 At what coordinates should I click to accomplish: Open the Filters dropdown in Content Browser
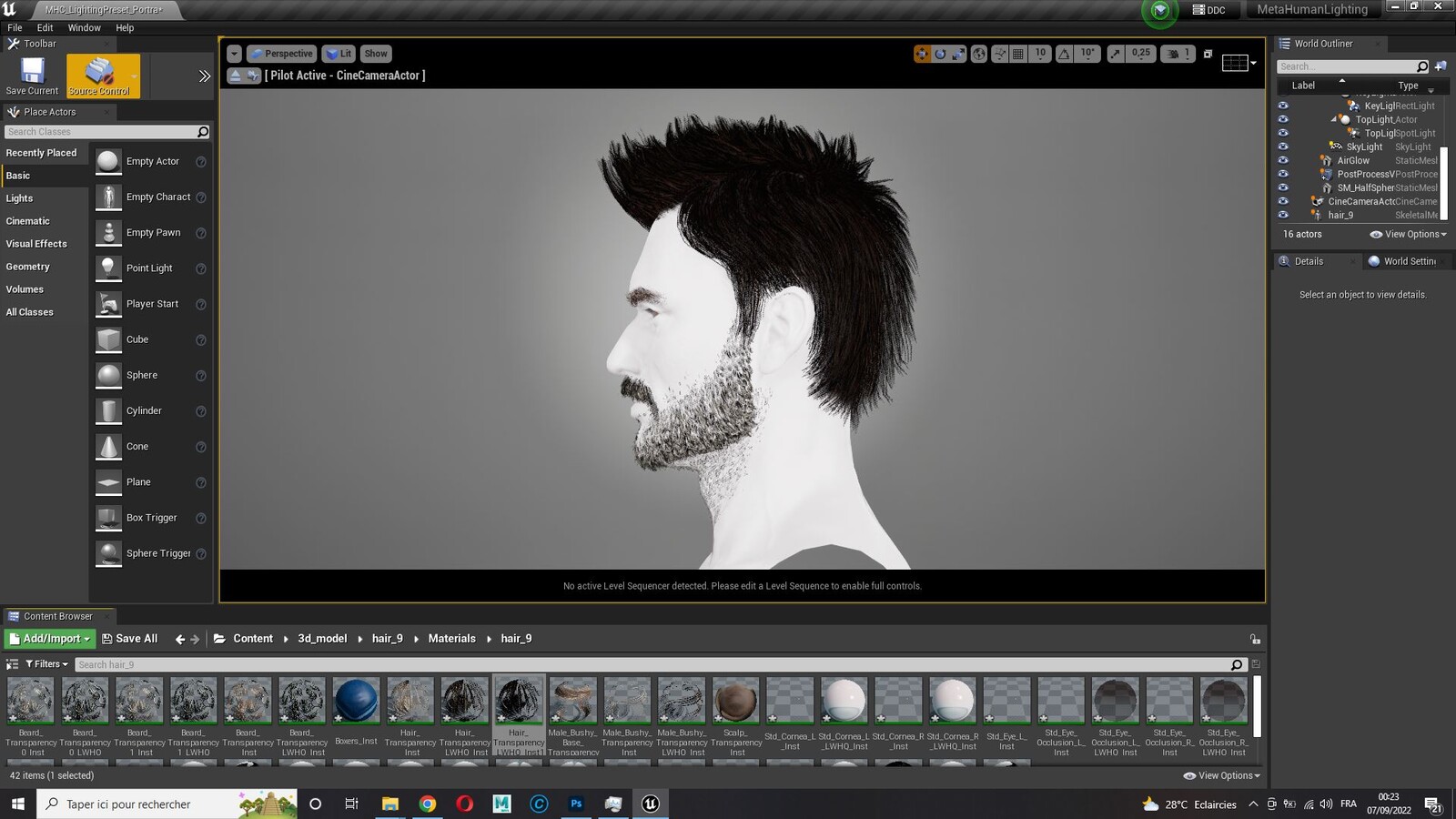click(46, 664)
